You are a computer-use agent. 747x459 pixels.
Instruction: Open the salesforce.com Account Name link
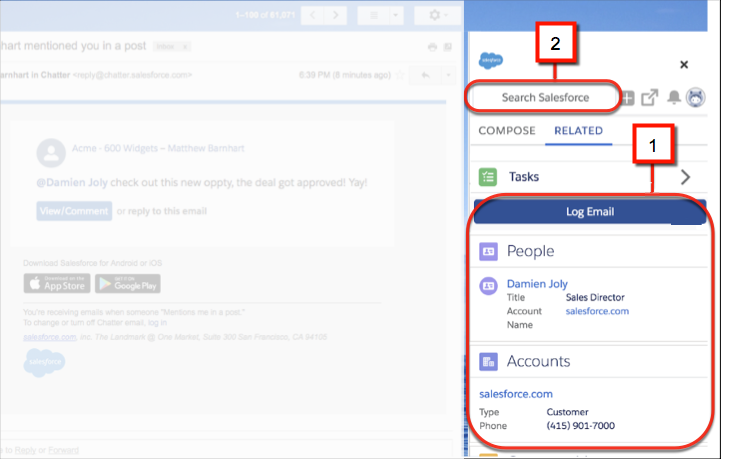[597, 311]
